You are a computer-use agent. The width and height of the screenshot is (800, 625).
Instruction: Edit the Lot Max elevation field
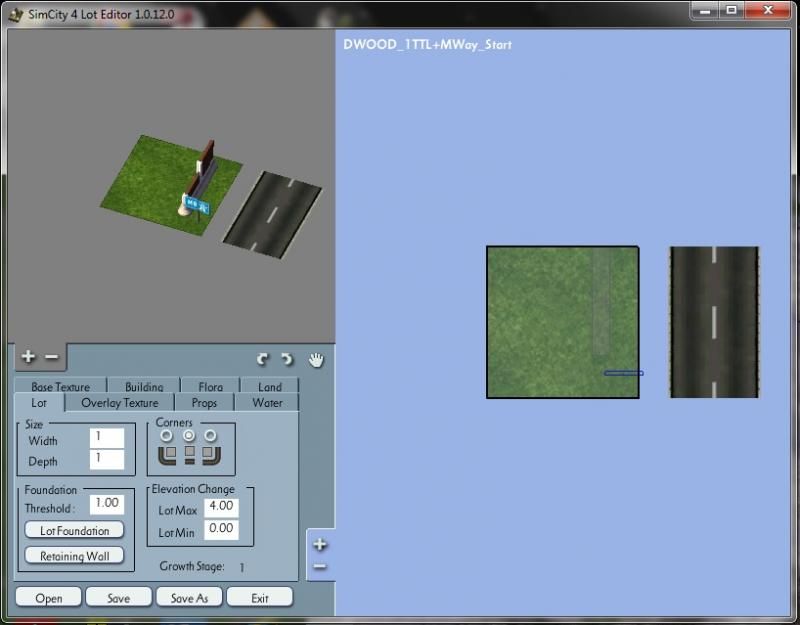221,507
